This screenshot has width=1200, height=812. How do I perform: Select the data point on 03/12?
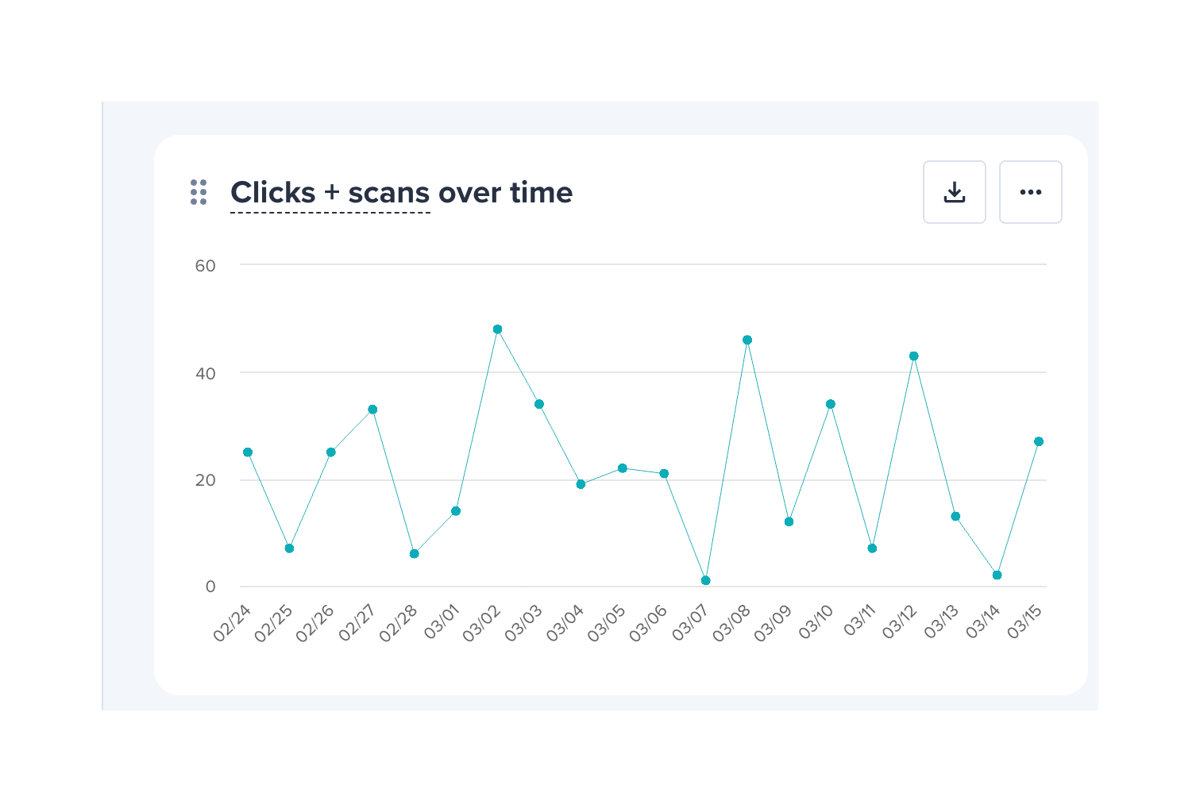[x=912, y=355]
